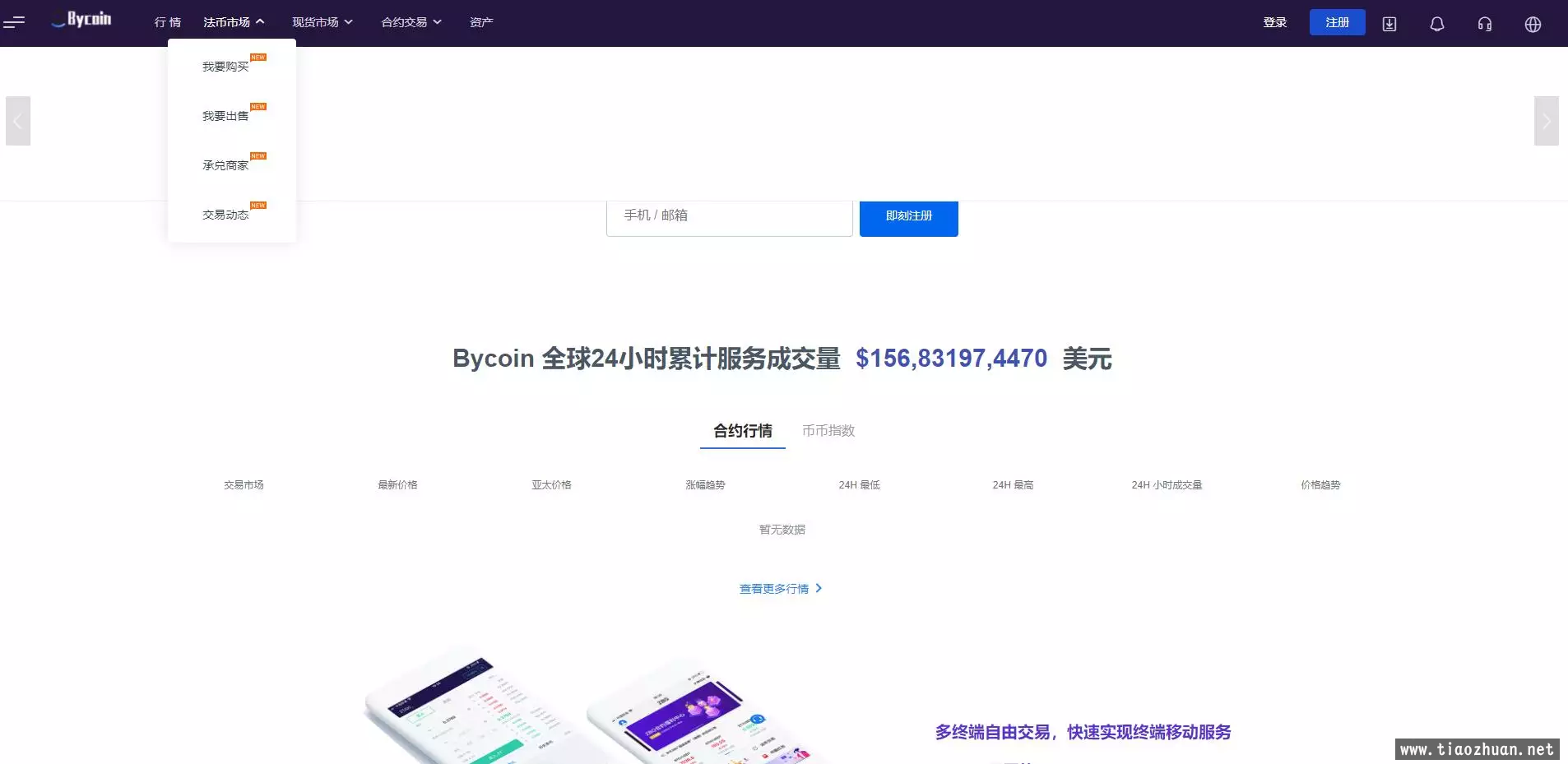Focus the 手机 / 邮箱 input field

click(x=730, y=217)
